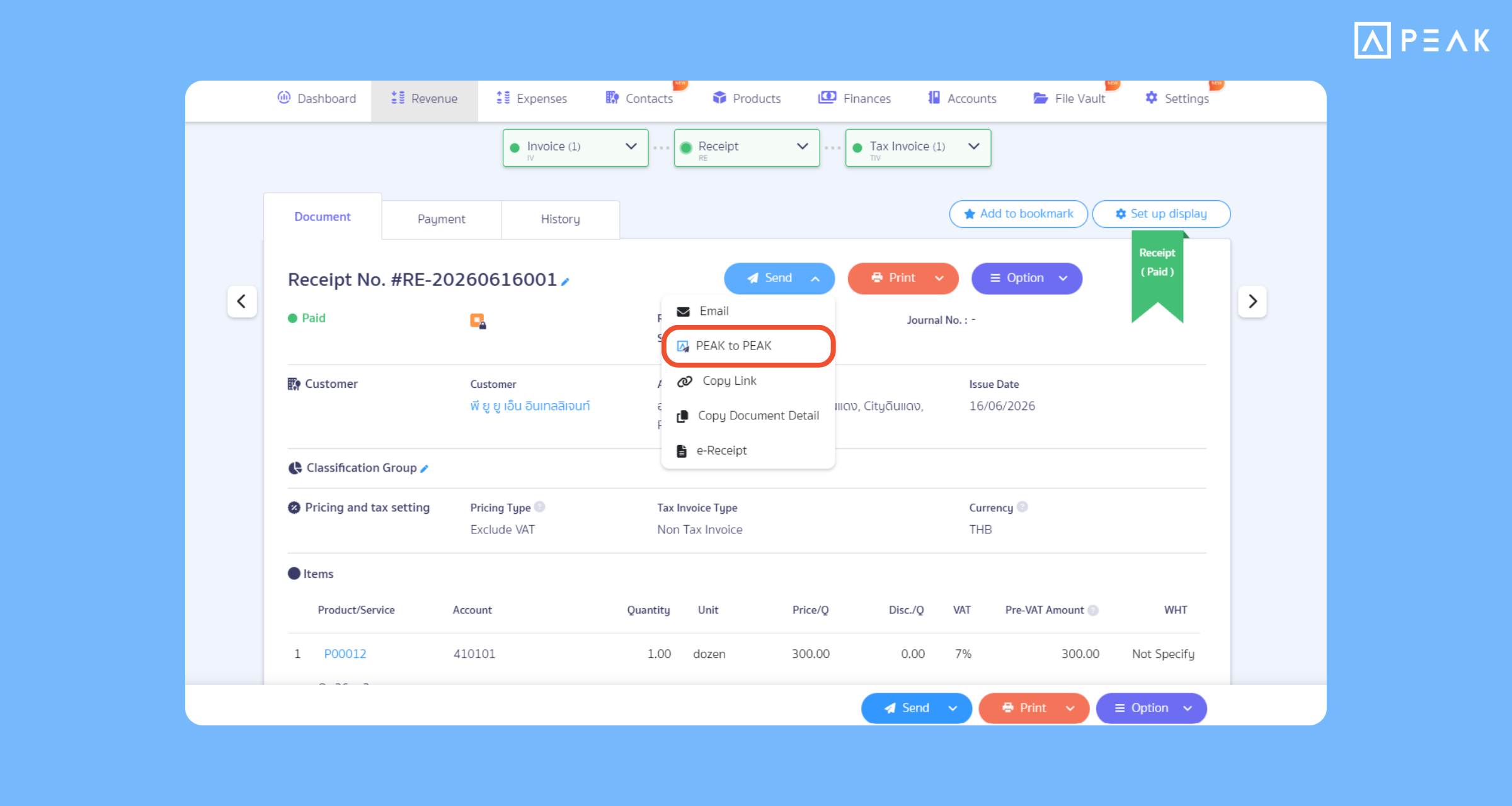Click the Exclude VAT value
Screen dimensions: 1512x806
502,530
